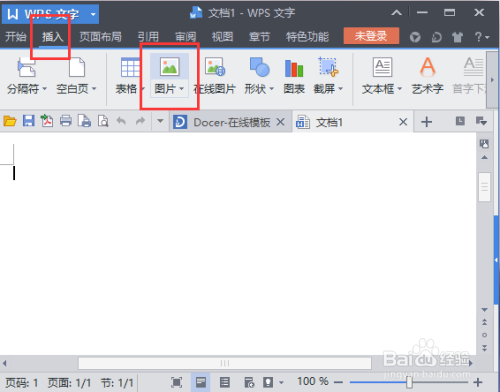Viewport: 500px width, 392px height.
Task: Redo action arrow
Action: 141,121
